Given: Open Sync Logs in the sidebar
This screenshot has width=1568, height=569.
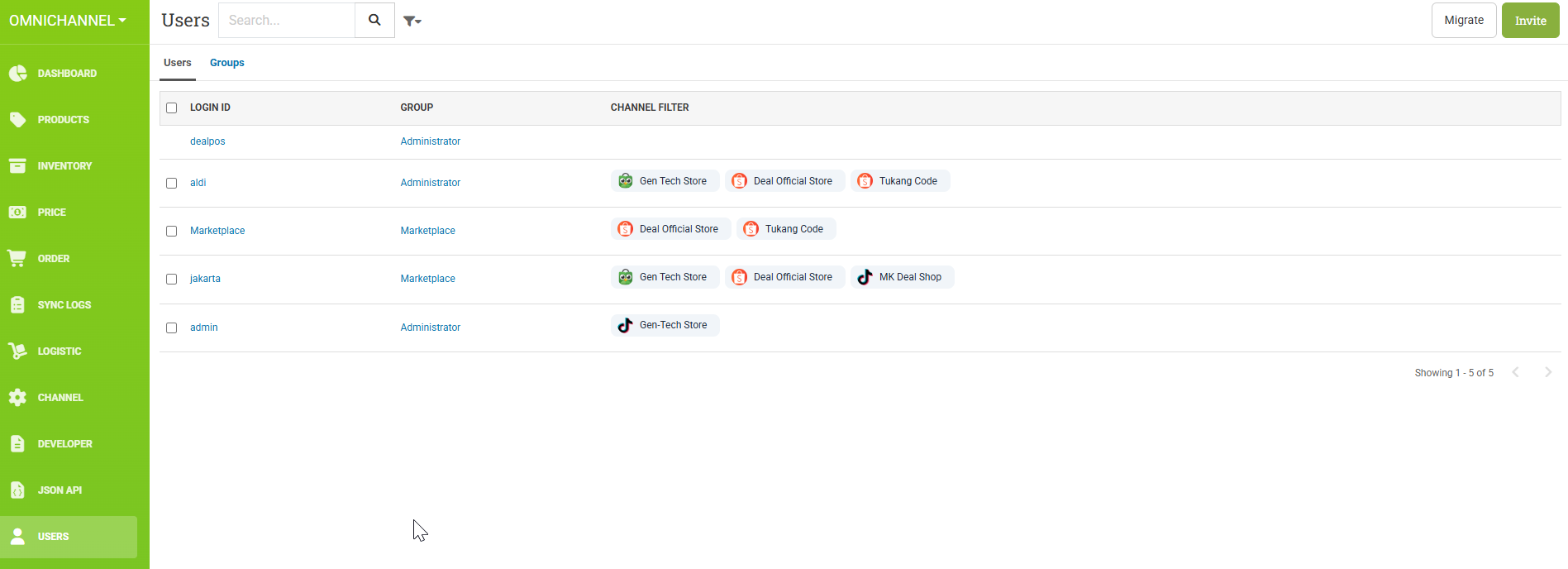Looking at the screenshot, I should [x=64, y=305].
